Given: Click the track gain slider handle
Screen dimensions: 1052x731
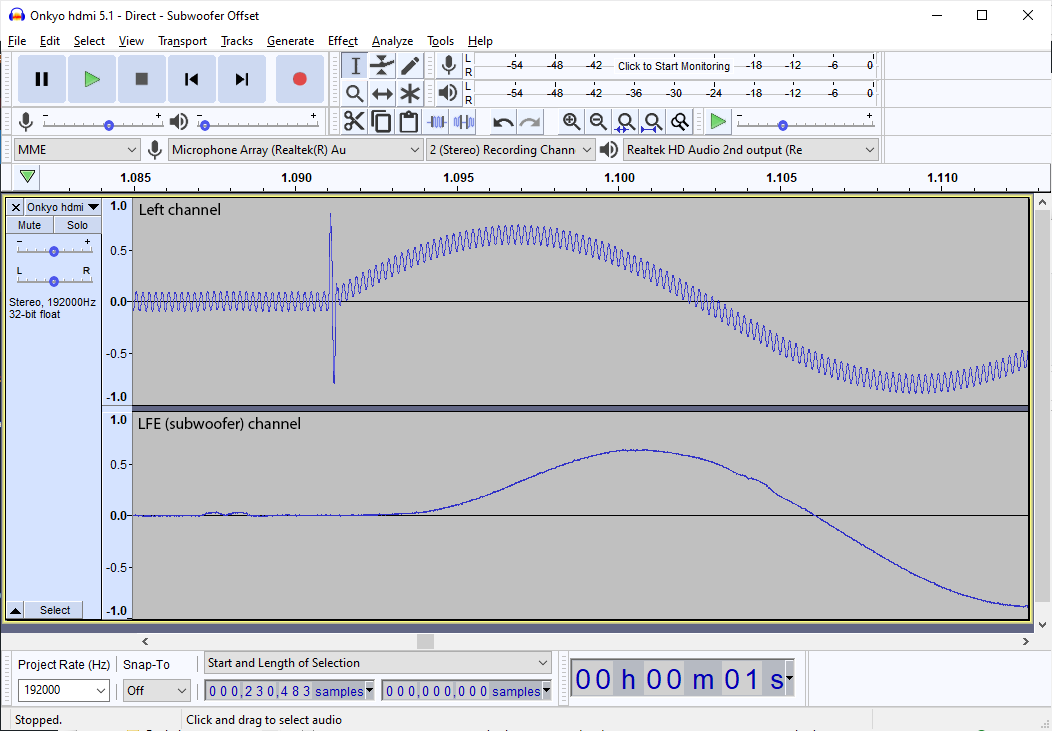Looking at the screenshot, I should tap(54, 251).
